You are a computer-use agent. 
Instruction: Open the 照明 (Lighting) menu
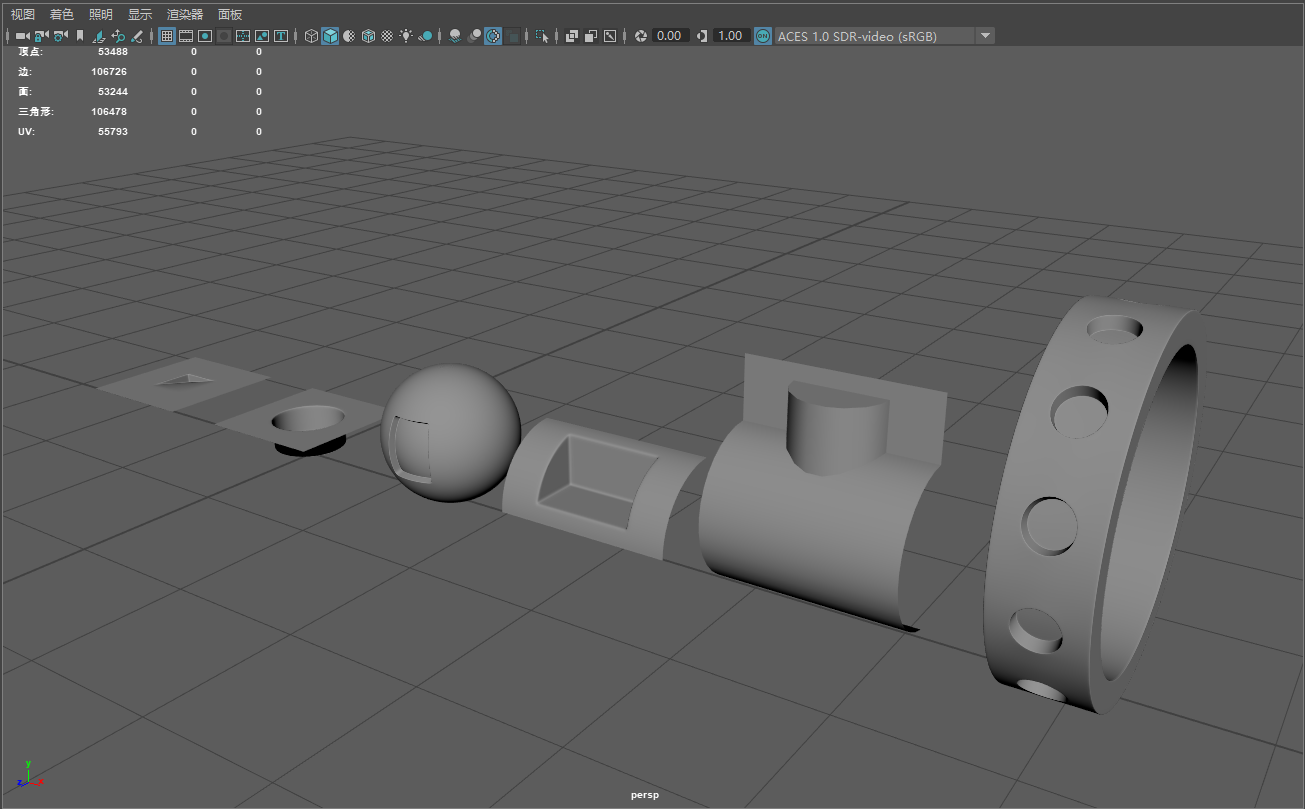pos(101,14)
